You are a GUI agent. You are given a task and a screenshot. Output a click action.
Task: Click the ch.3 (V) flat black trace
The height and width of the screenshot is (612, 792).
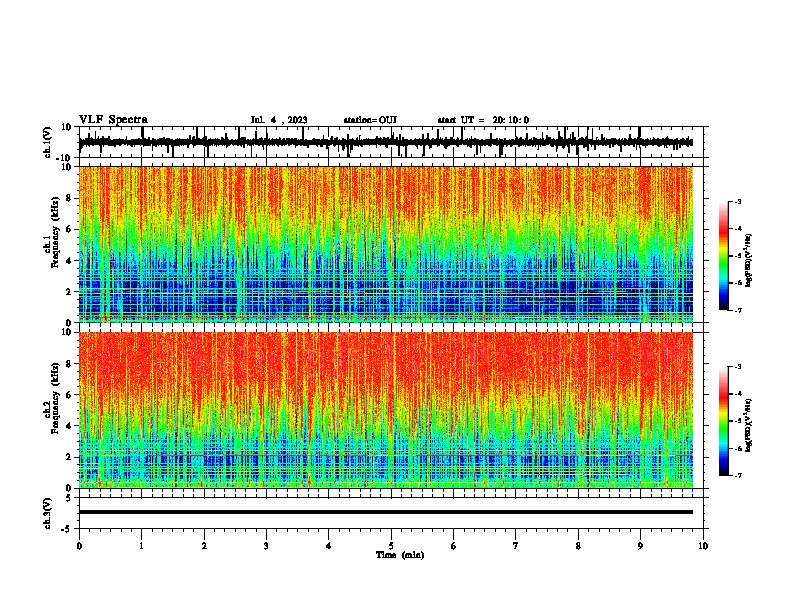coord(386,512)
